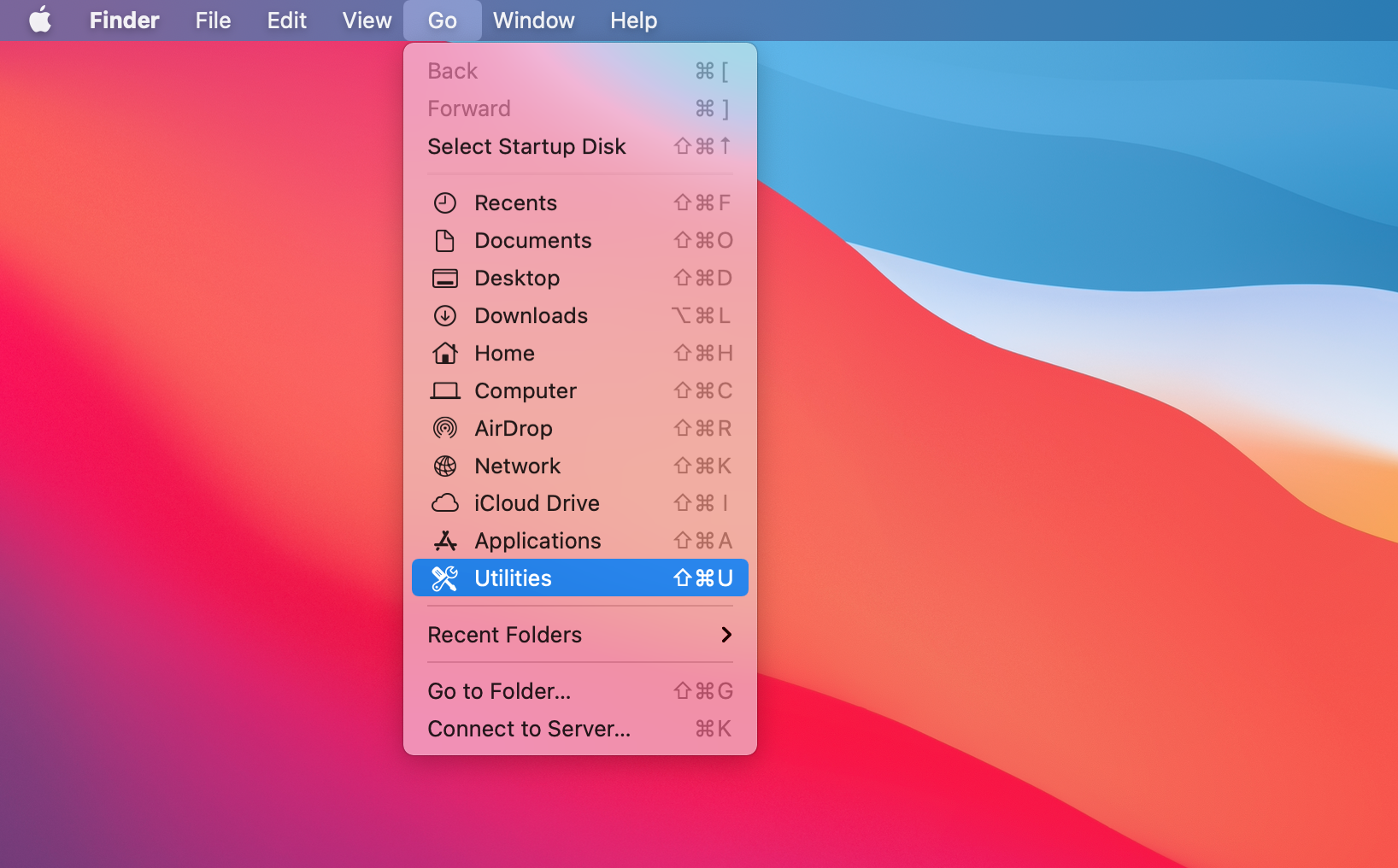Viewport: 1398px width, 868px height.
Task: Open AirDrop from the Go menu
Action: pyautogui.click(x=580, y=428)
